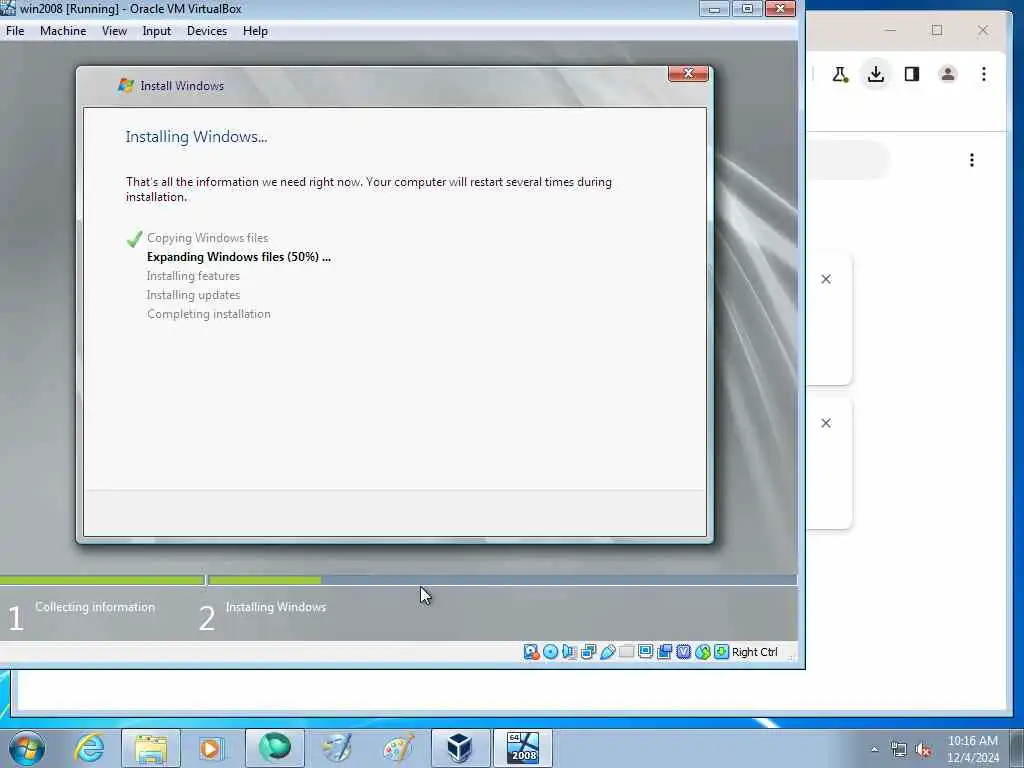
Task: Click the optical disk status icon
Action: coord(551,652)
